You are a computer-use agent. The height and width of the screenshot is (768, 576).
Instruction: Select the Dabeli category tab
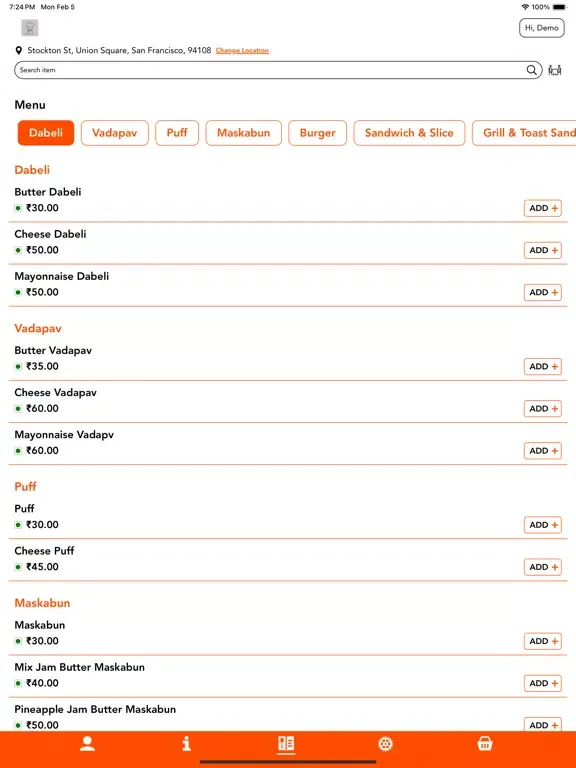[46, 133]
